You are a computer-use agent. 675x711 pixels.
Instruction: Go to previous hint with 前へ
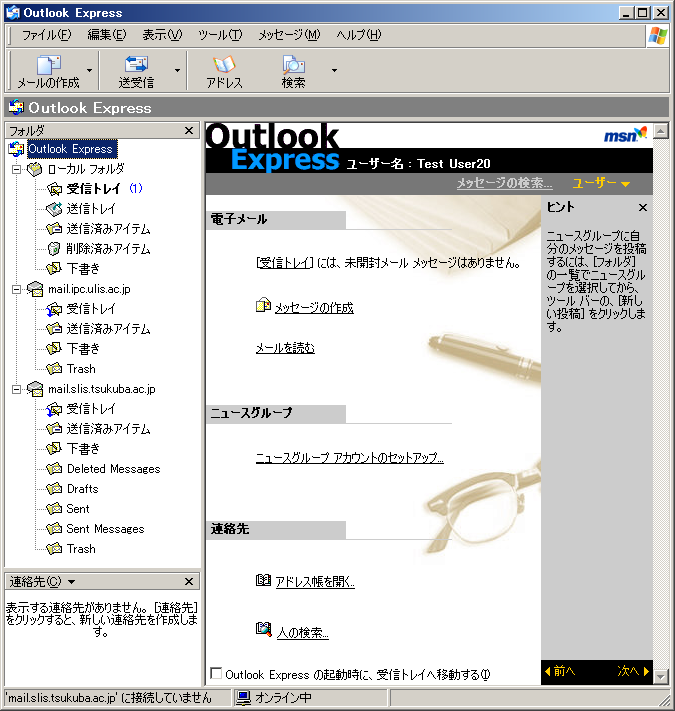(x=560, y=671)
